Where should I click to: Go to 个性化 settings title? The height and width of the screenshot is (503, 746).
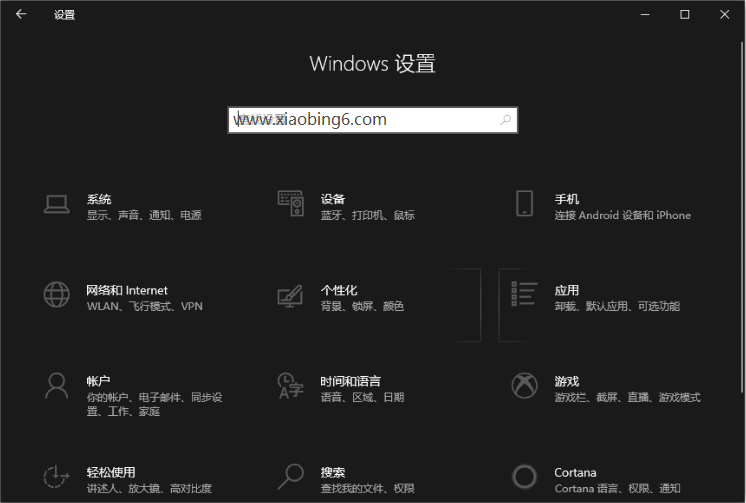click(x=339, y=290)
